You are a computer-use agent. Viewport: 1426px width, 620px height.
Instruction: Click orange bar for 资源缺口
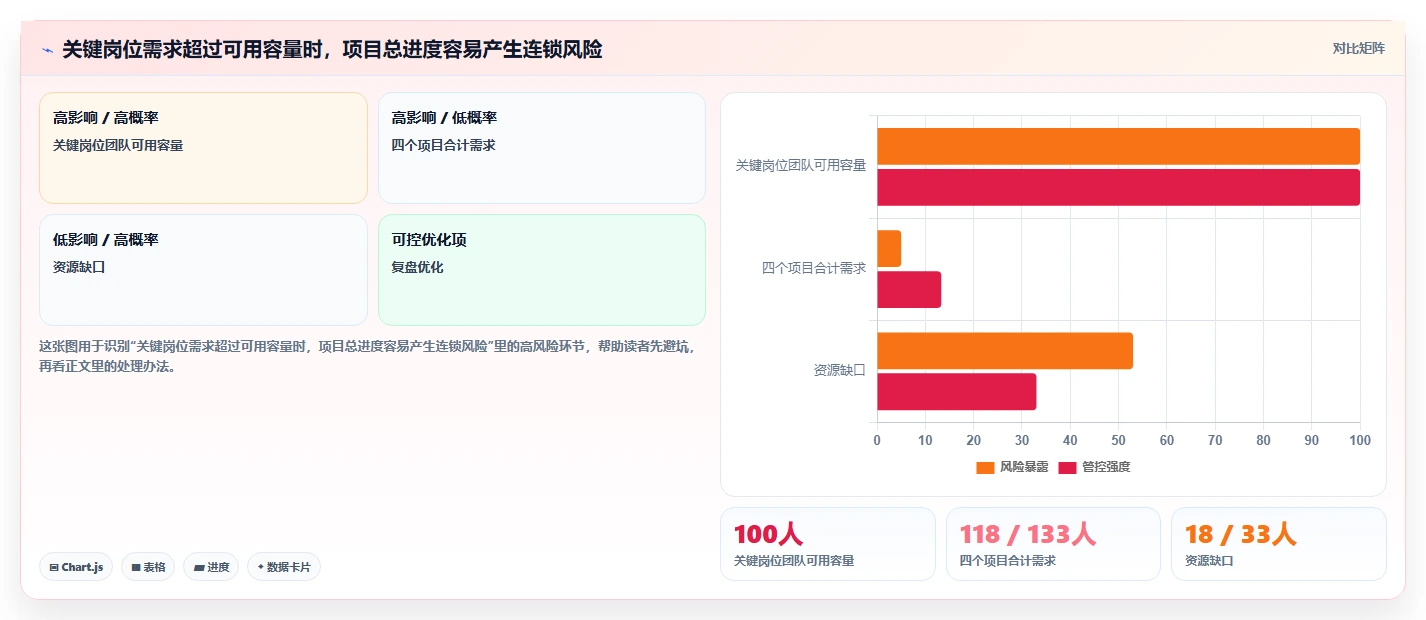coord(1005,351)
